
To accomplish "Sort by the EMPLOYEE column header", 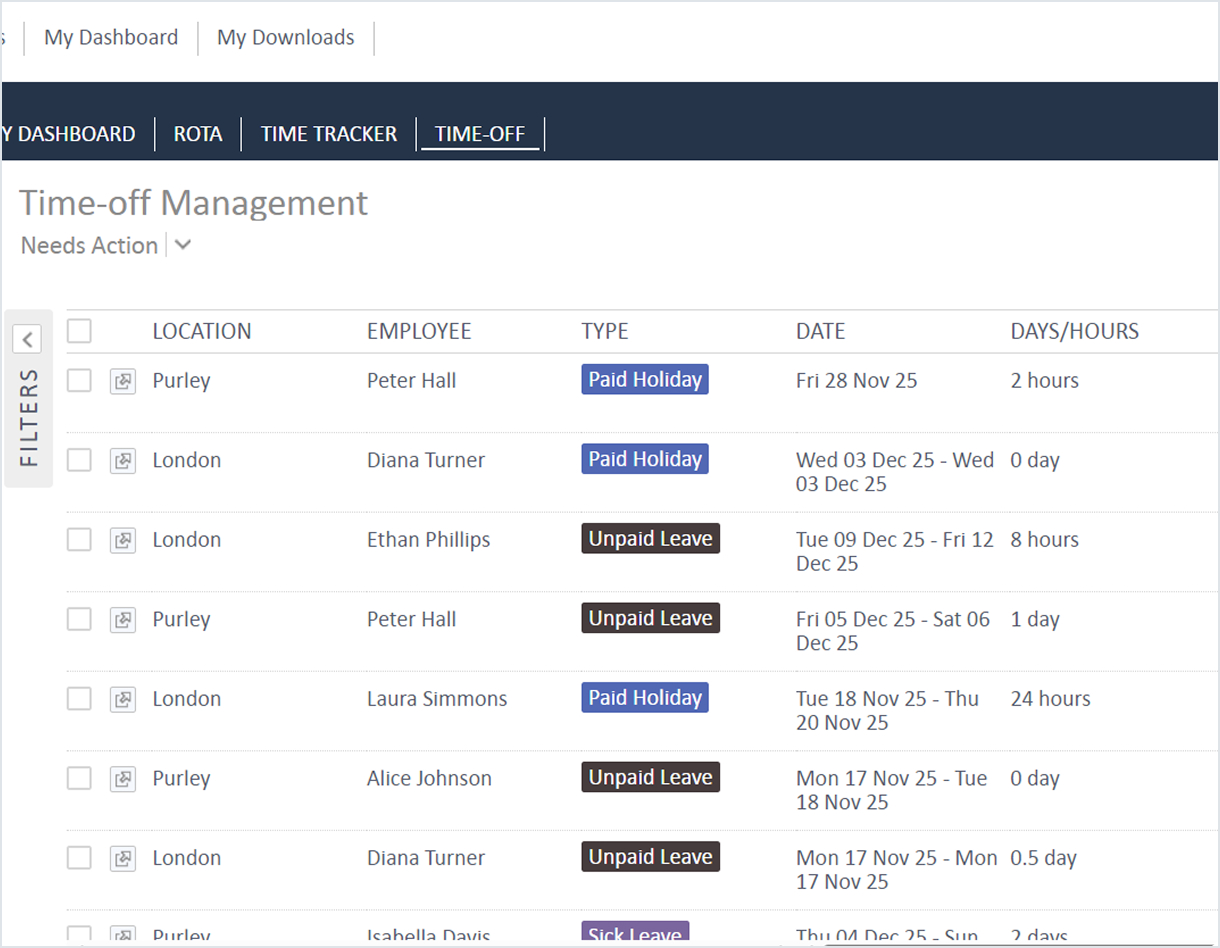I will coord(419,331).
